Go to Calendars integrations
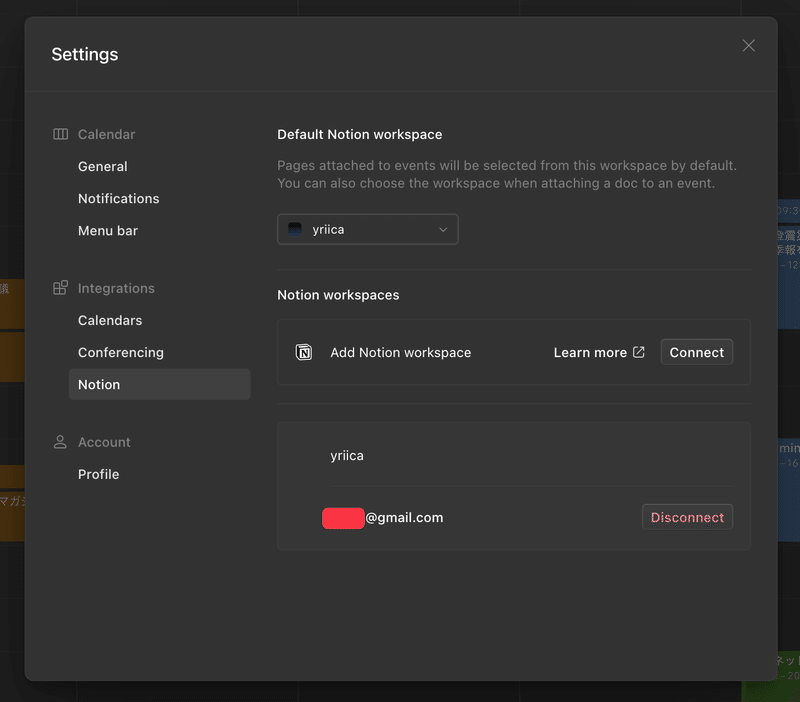 tap(110, 320)
